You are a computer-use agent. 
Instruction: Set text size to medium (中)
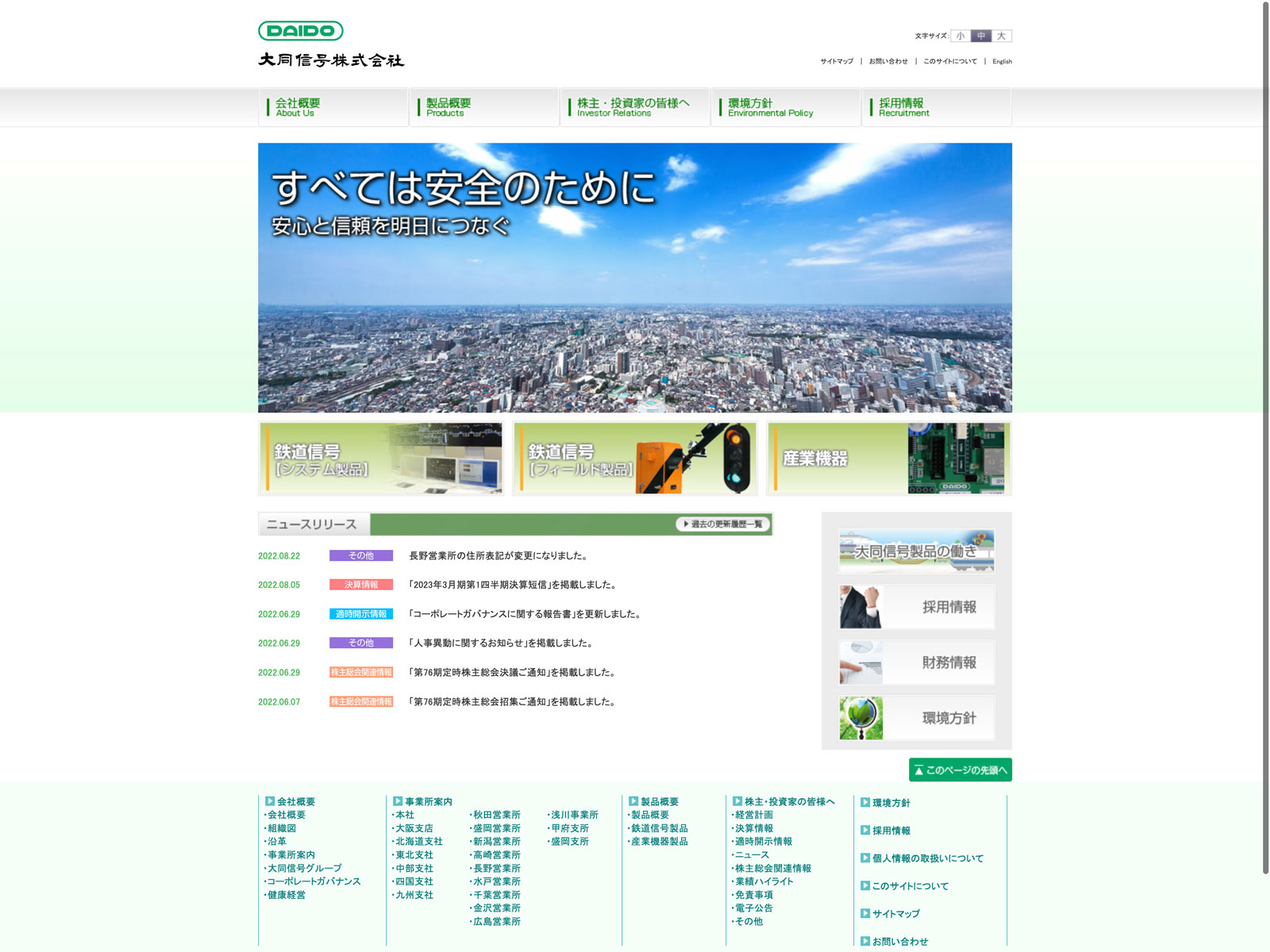(x=981, y=36)
